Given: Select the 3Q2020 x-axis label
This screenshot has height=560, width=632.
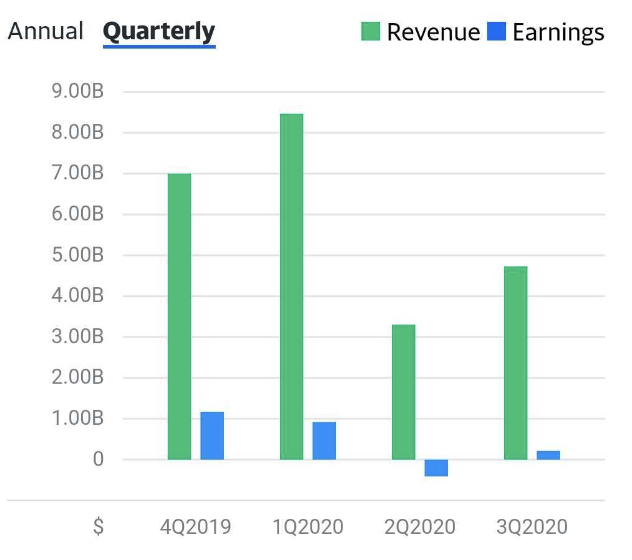Looking at the screenshot, I should tap(532, 526).
